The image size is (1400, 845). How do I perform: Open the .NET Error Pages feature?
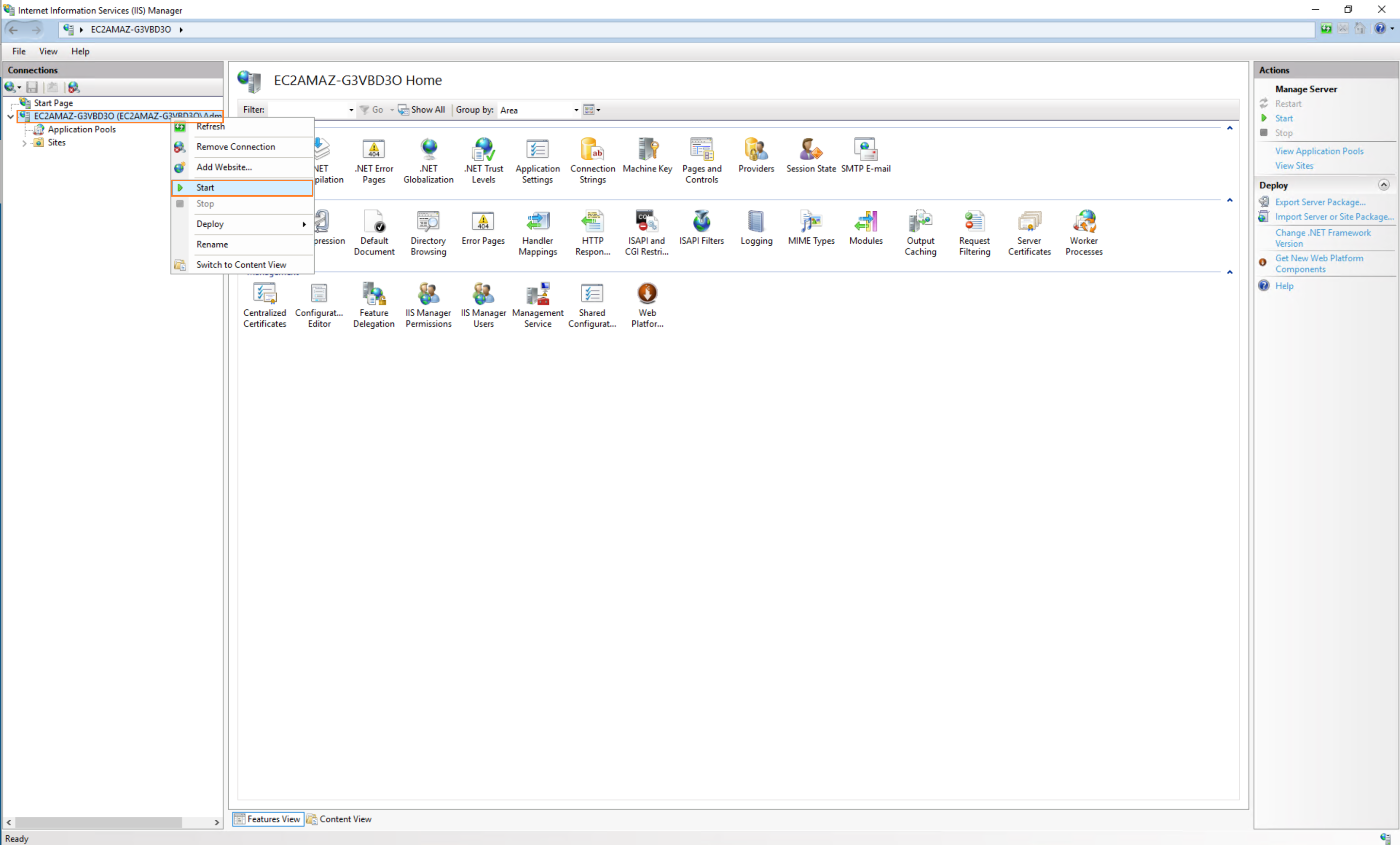point(373,160)
